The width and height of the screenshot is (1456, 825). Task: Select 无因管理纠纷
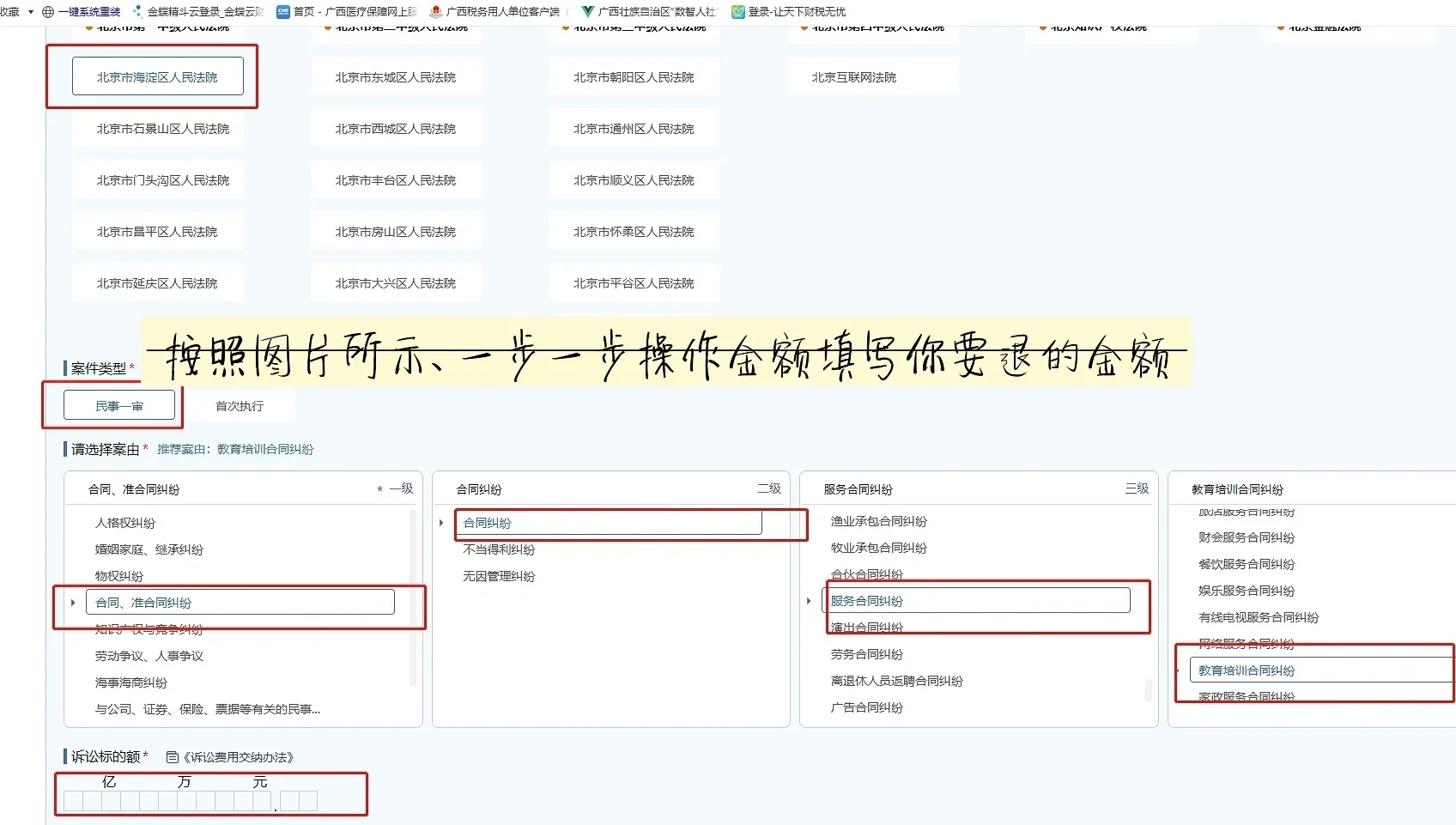pyautogui.click(x=499, y=576)
